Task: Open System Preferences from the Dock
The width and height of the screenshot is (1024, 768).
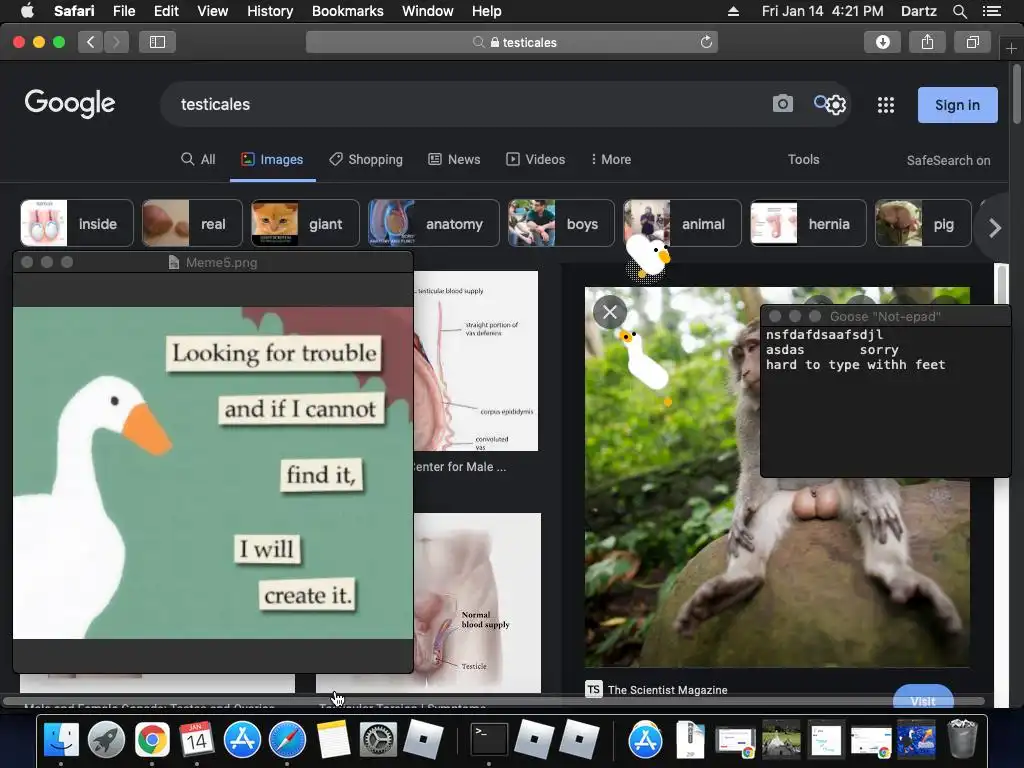Action: [378, 740]
